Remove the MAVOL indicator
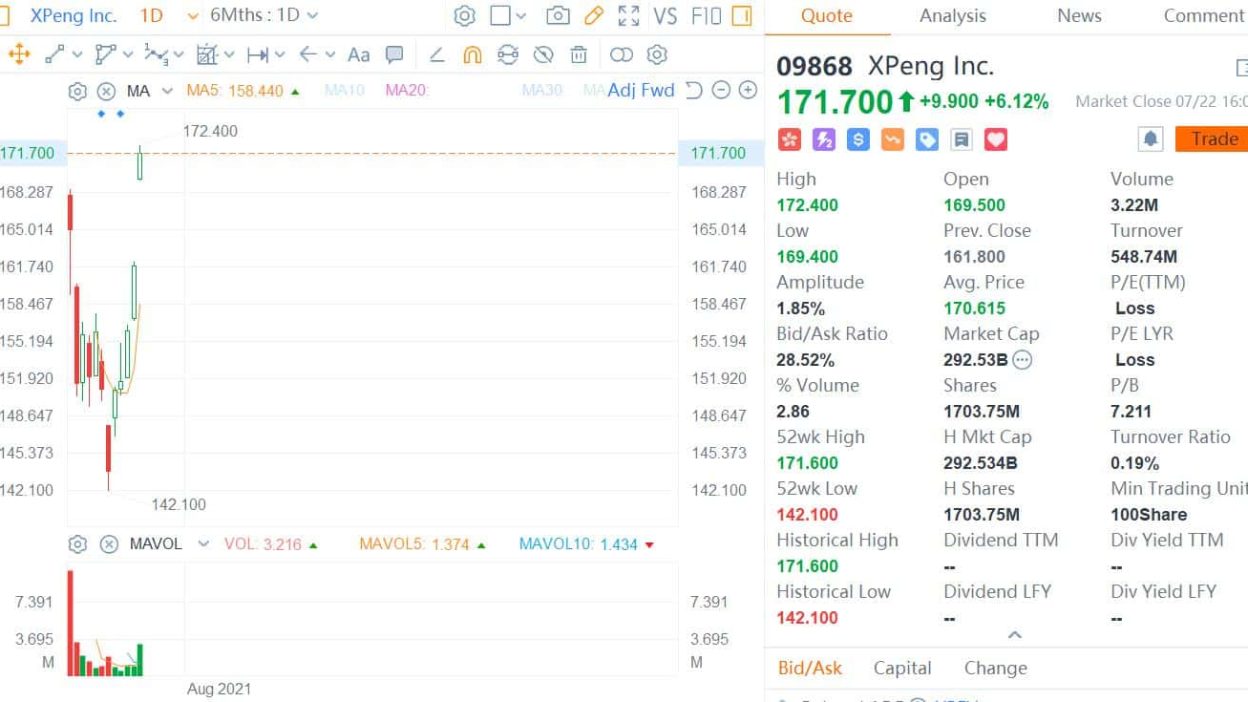 click(109, 544)
